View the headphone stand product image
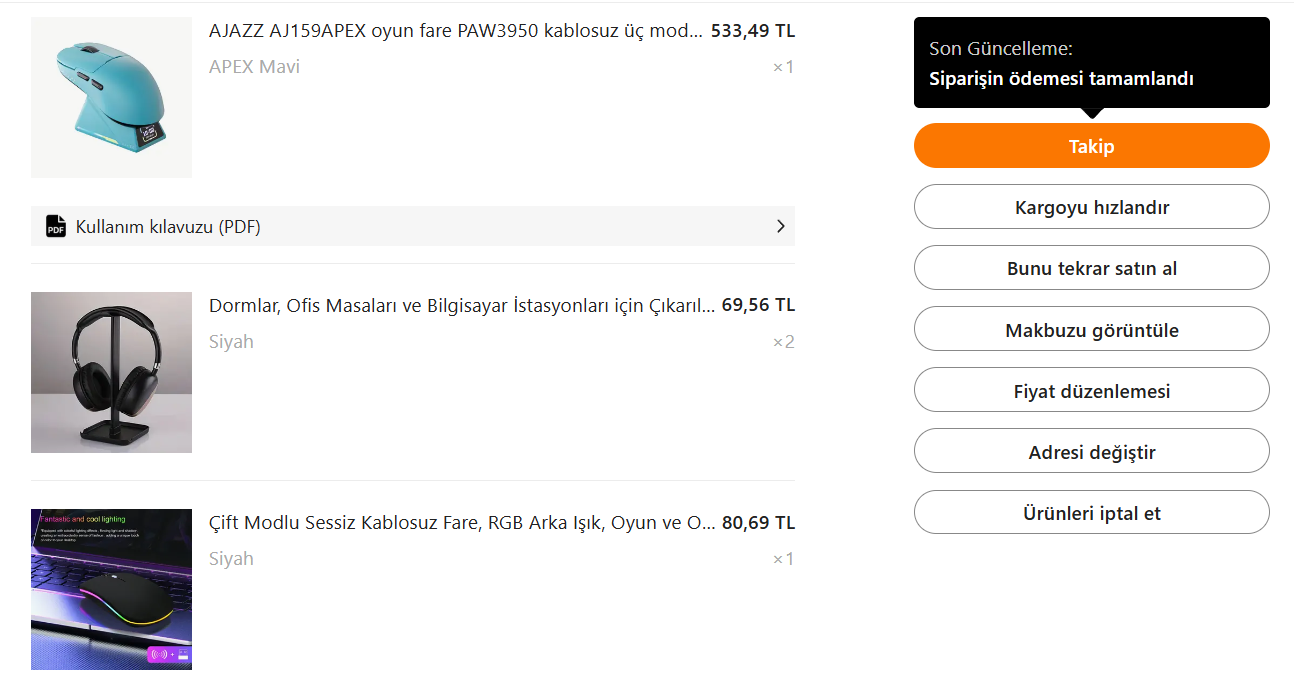The image size is (1294, 693). [x=111, y=372]
